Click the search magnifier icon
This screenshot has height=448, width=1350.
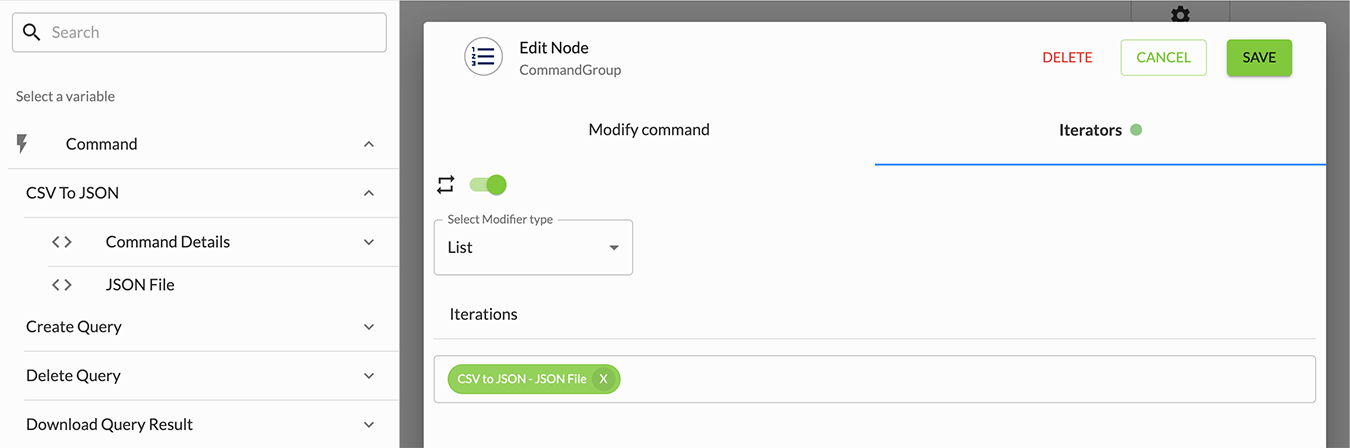click(x=31, y=32)
